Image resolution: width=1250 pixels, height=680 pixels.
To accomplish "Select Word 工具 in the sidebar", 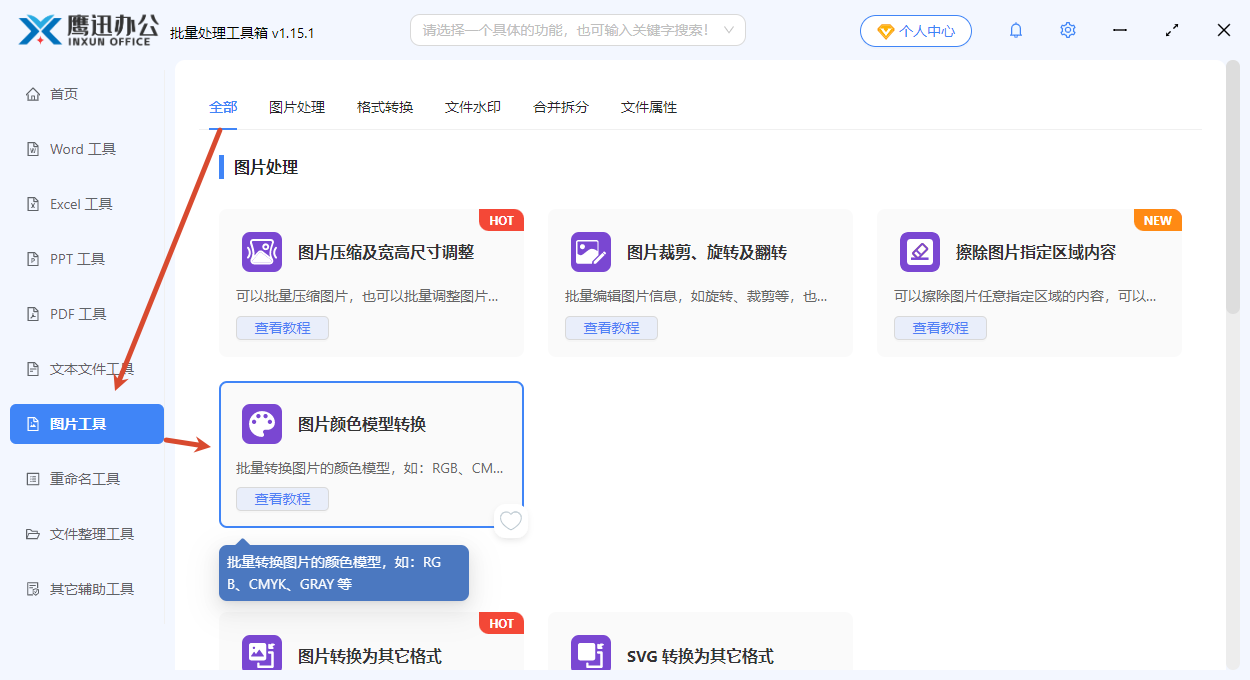I will click(x=87, y=149).
